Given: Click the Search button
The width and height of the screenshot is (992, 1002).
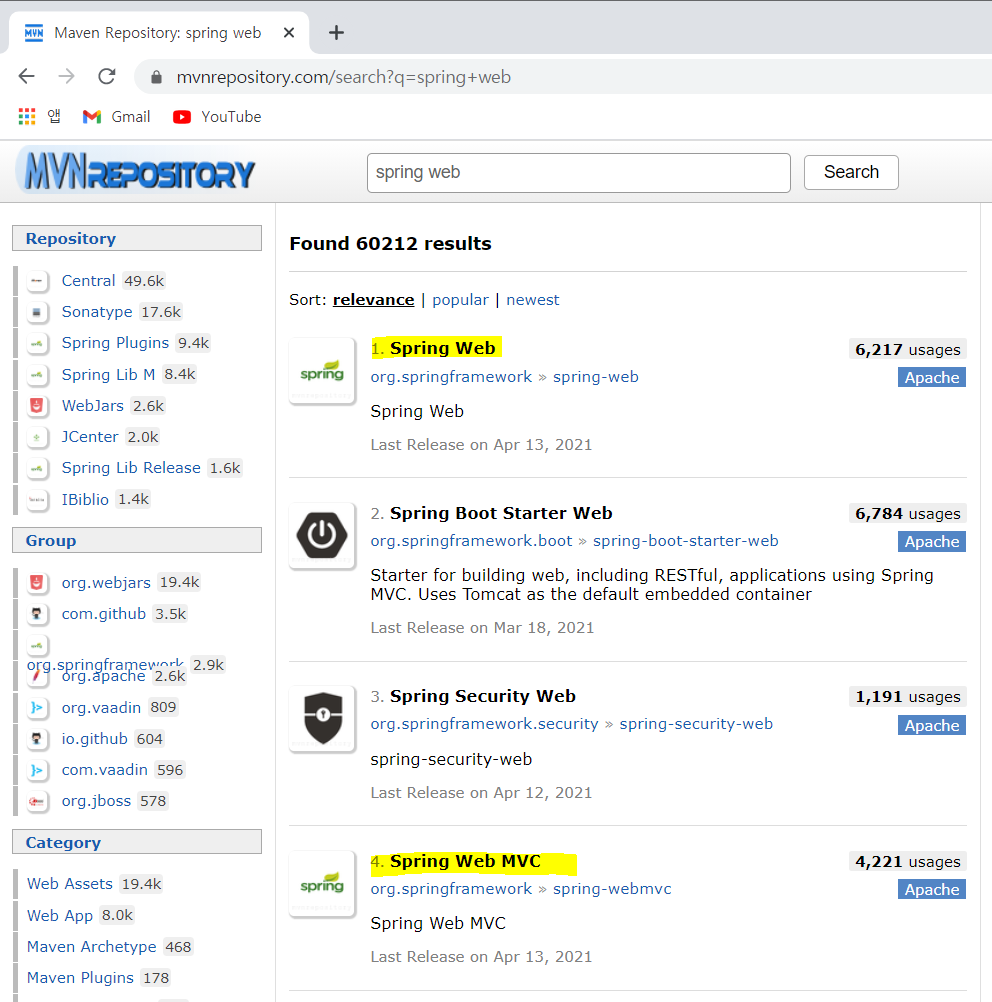Looking at the screenshot, I should 851,173.
